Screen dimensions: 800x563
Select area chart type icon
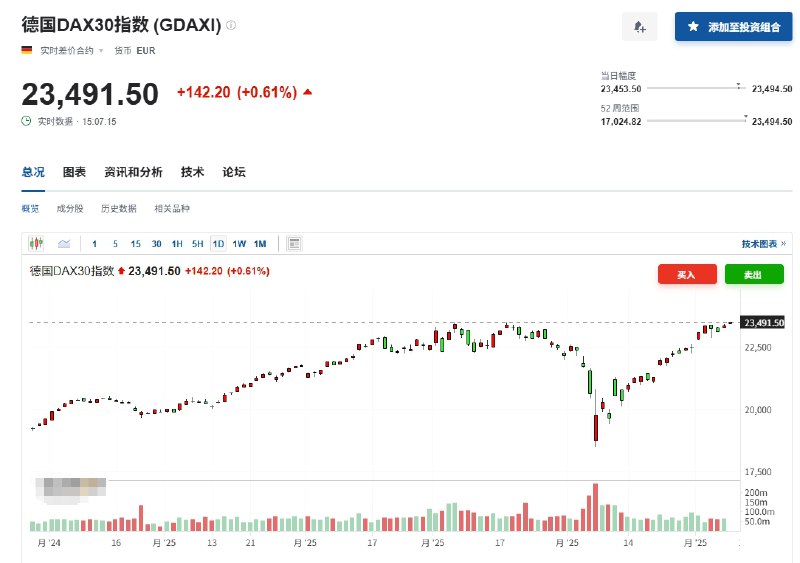(64, 243)
